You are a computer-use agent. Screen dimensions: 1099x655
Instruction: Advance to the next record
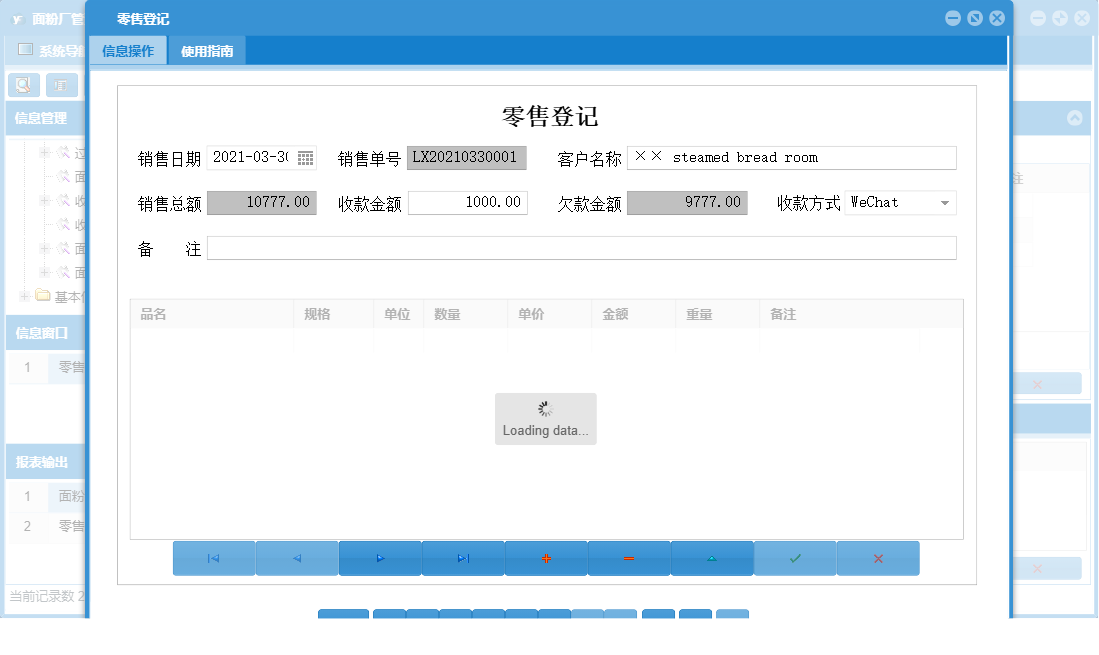[379, 558]
